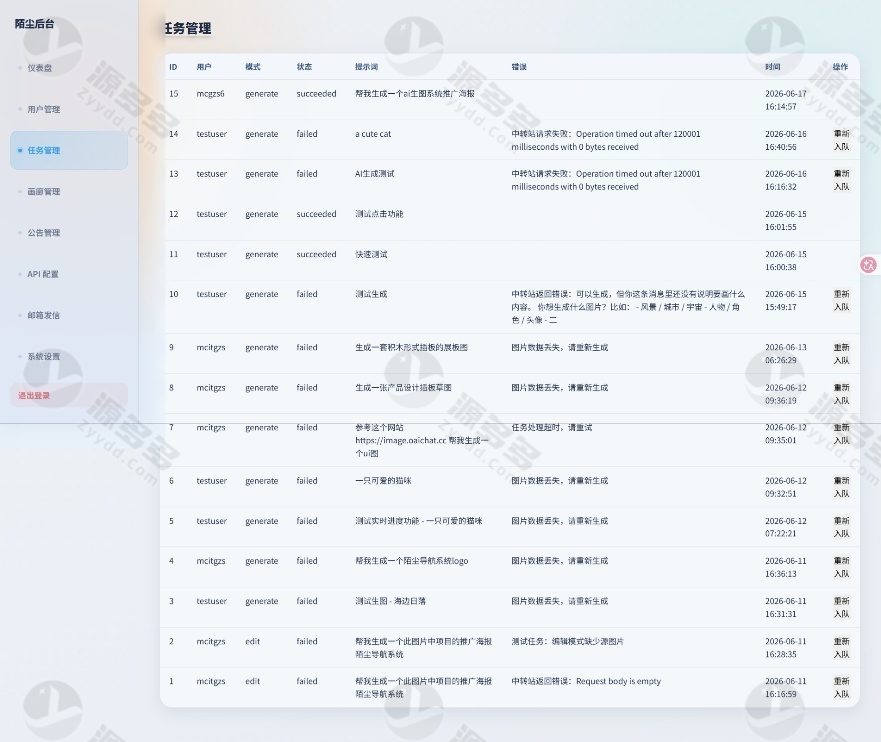881x742 pixels.
Task: Open 系统设置 in the sidebar
Action: [x=69, y=356]
